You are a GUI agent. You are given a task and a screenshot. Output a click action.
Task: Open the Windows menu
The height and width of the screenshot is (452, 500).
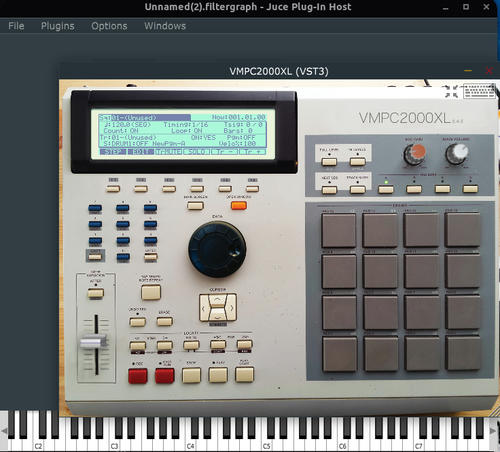click(x=165, y=26)
